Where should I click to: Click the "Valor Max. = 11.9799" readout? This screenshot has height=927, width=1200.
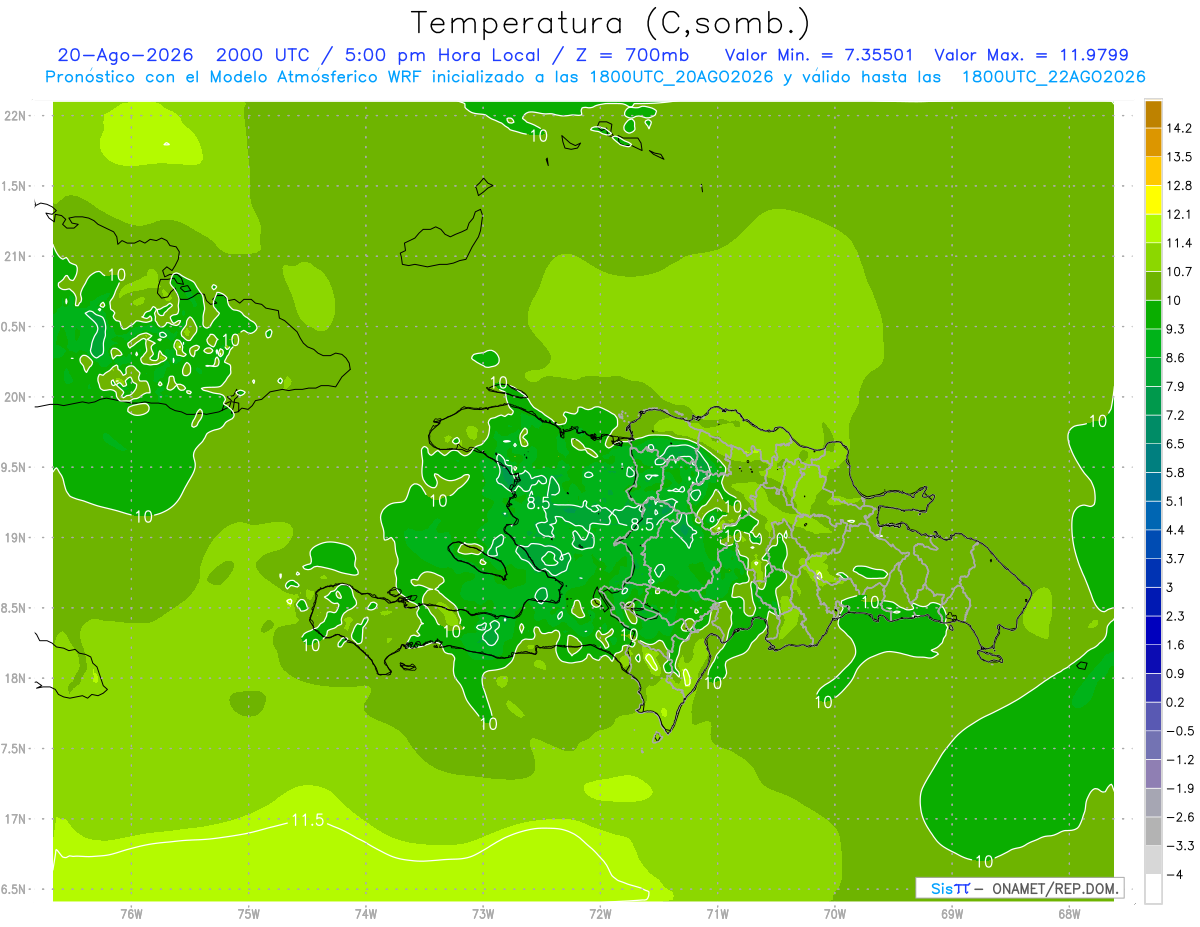(x=1031, y=55)
